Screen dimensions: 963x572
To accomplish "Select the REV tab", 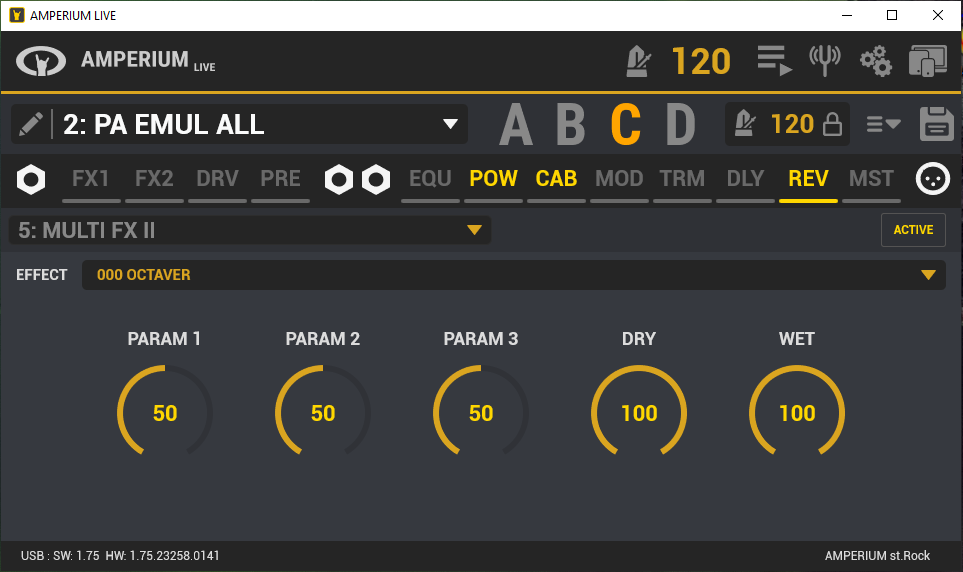I will click(808, 179).
